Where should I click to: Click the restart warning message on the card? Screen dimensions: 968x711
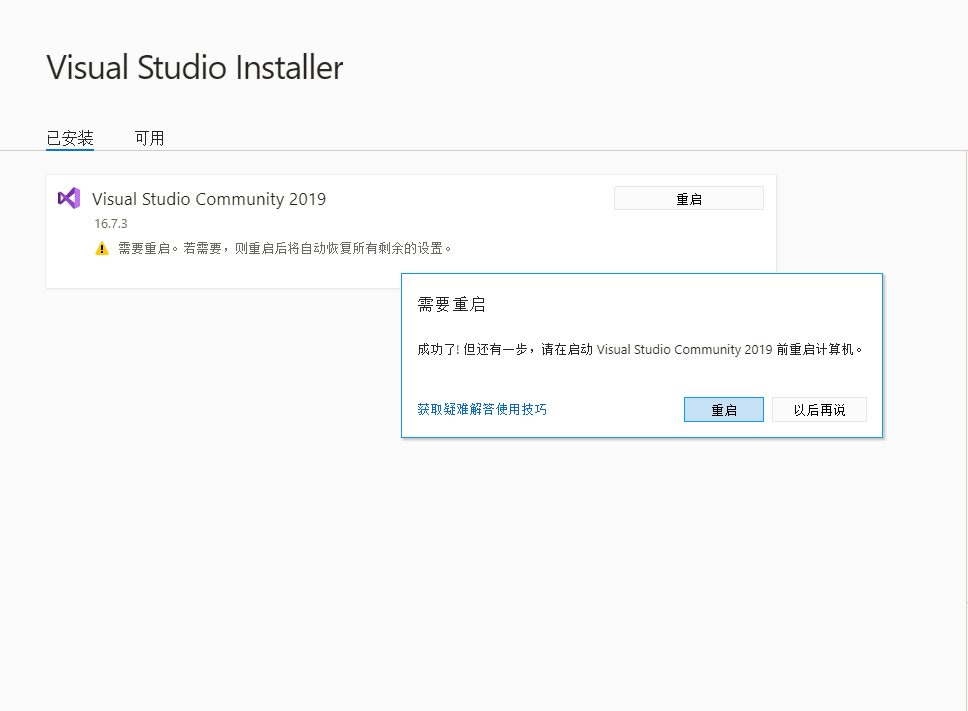pos(285,249)
